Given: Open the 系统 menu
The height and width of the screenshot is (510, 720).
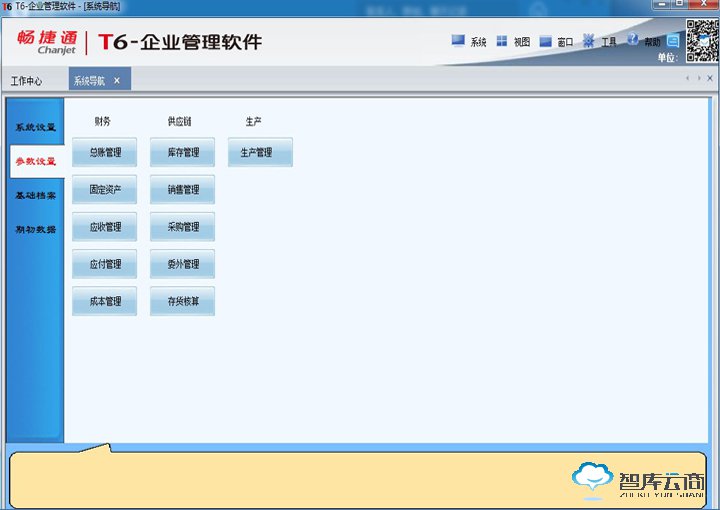Looking at the screenshot, I should coord(478,42).
